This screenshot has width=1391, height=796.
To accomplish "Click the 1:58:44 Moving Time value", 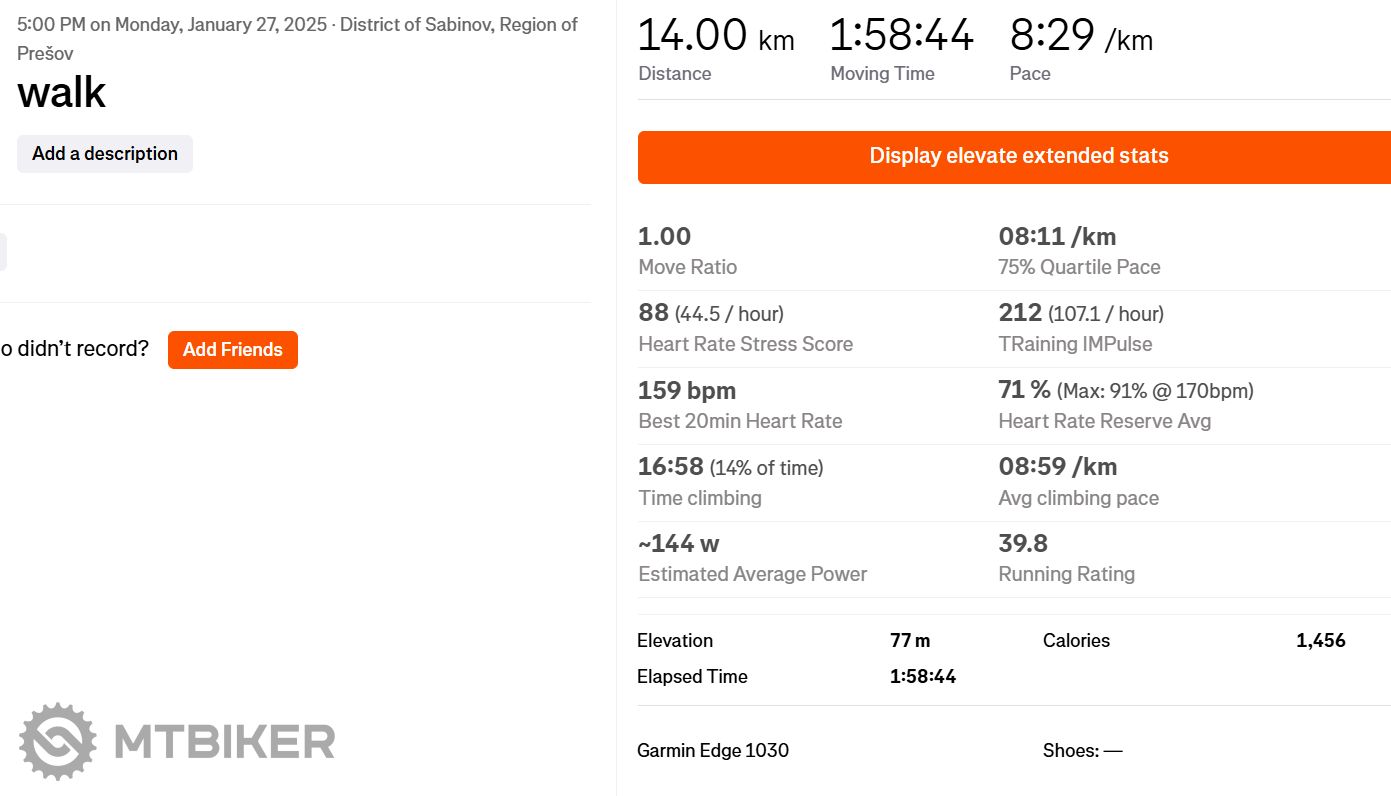I will pyautogui.click(x=901, y=37).
